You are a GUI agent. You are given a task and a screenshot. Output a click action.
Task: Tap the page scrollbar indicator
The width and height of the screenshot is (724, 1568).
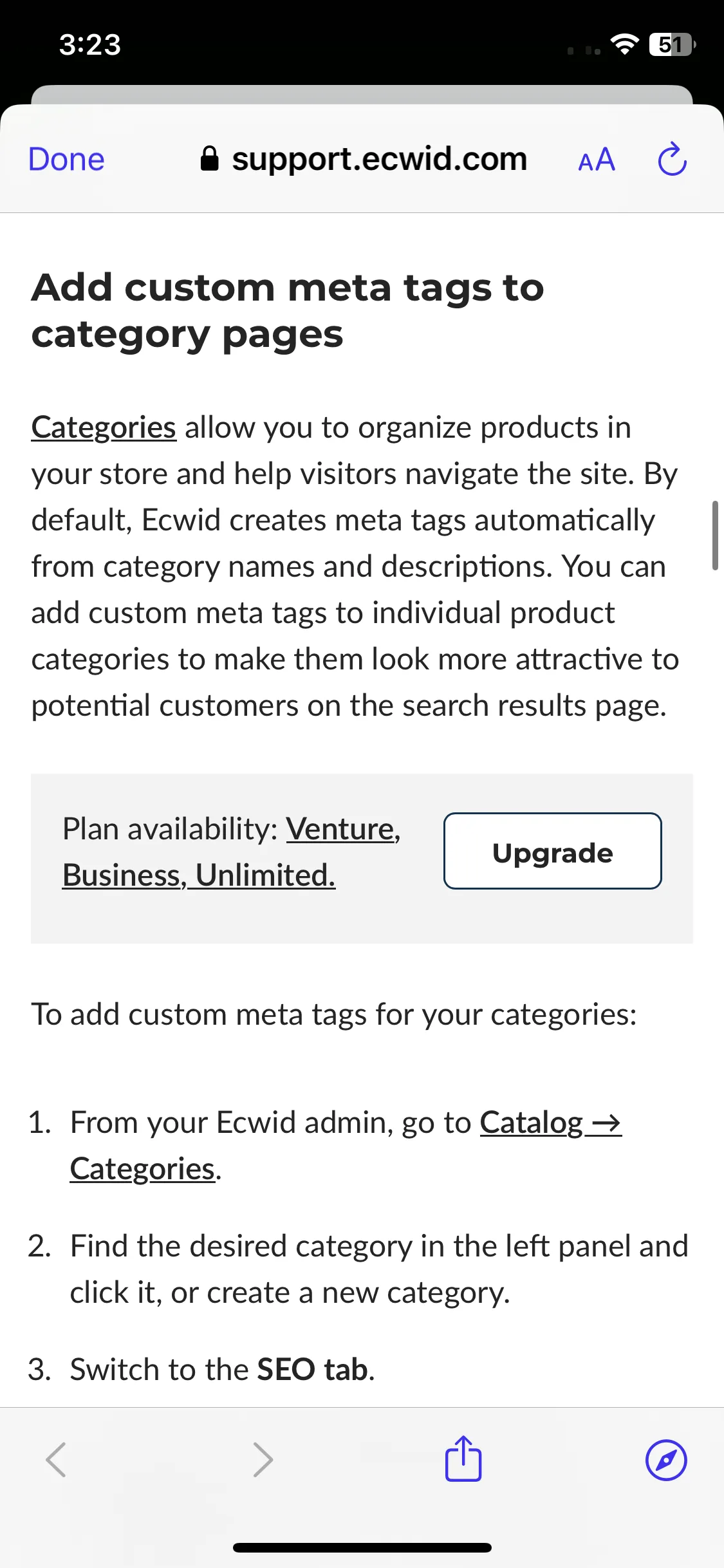coord(715,535)
